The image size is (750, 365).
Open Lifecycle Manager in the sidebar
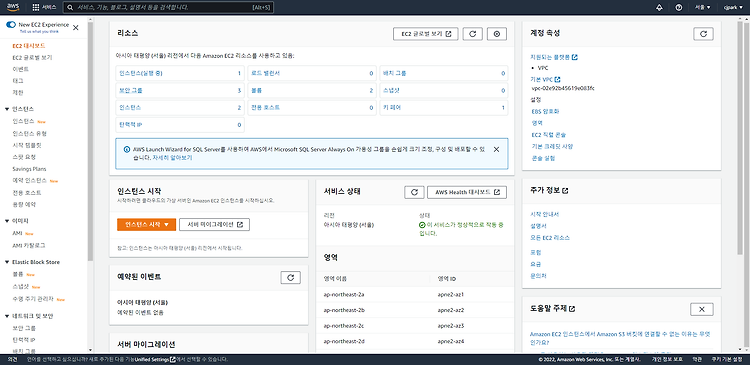click(x=33, y=299)
